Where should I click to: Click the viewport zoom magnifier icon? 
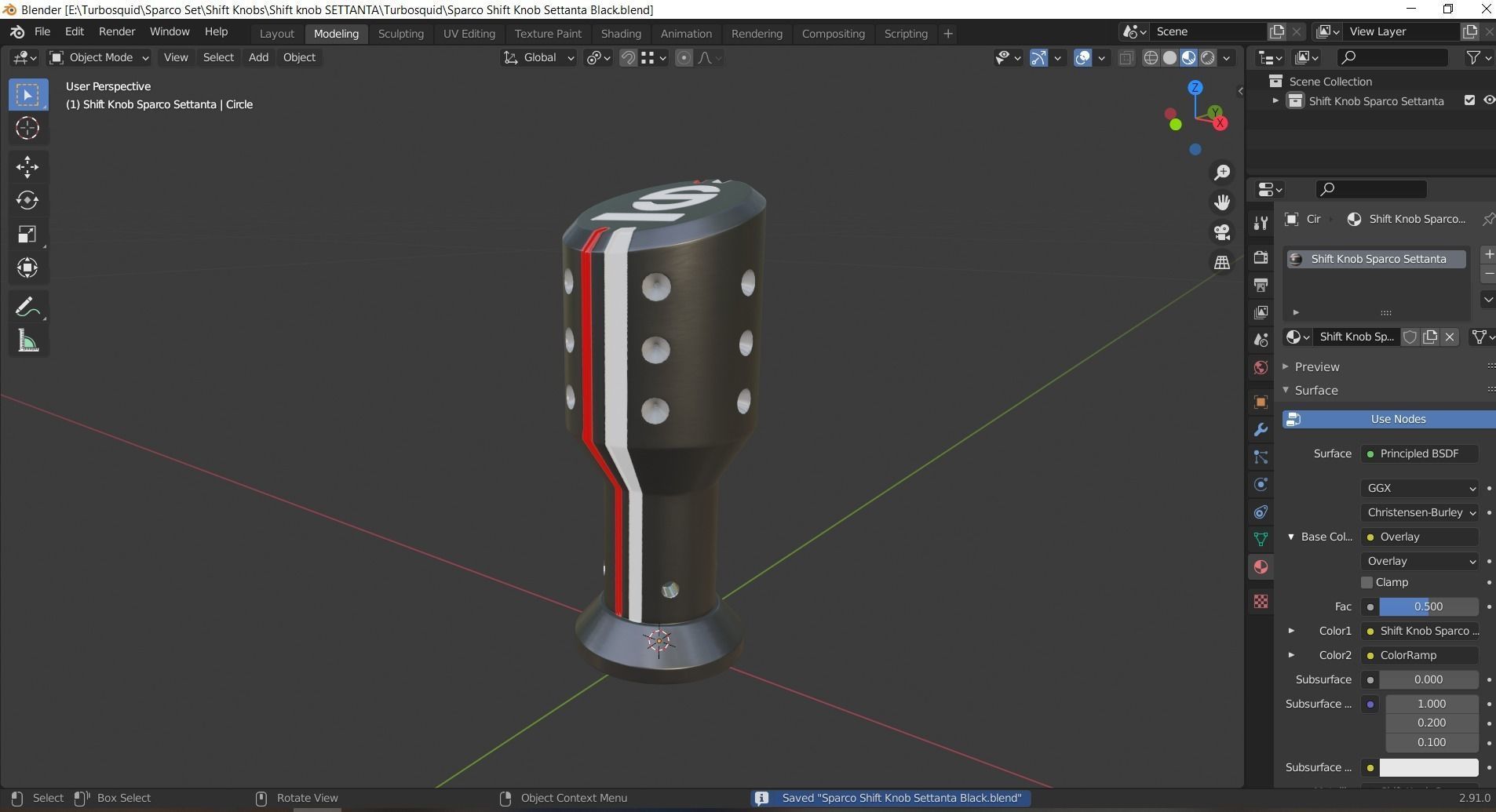pos(1222,173)
